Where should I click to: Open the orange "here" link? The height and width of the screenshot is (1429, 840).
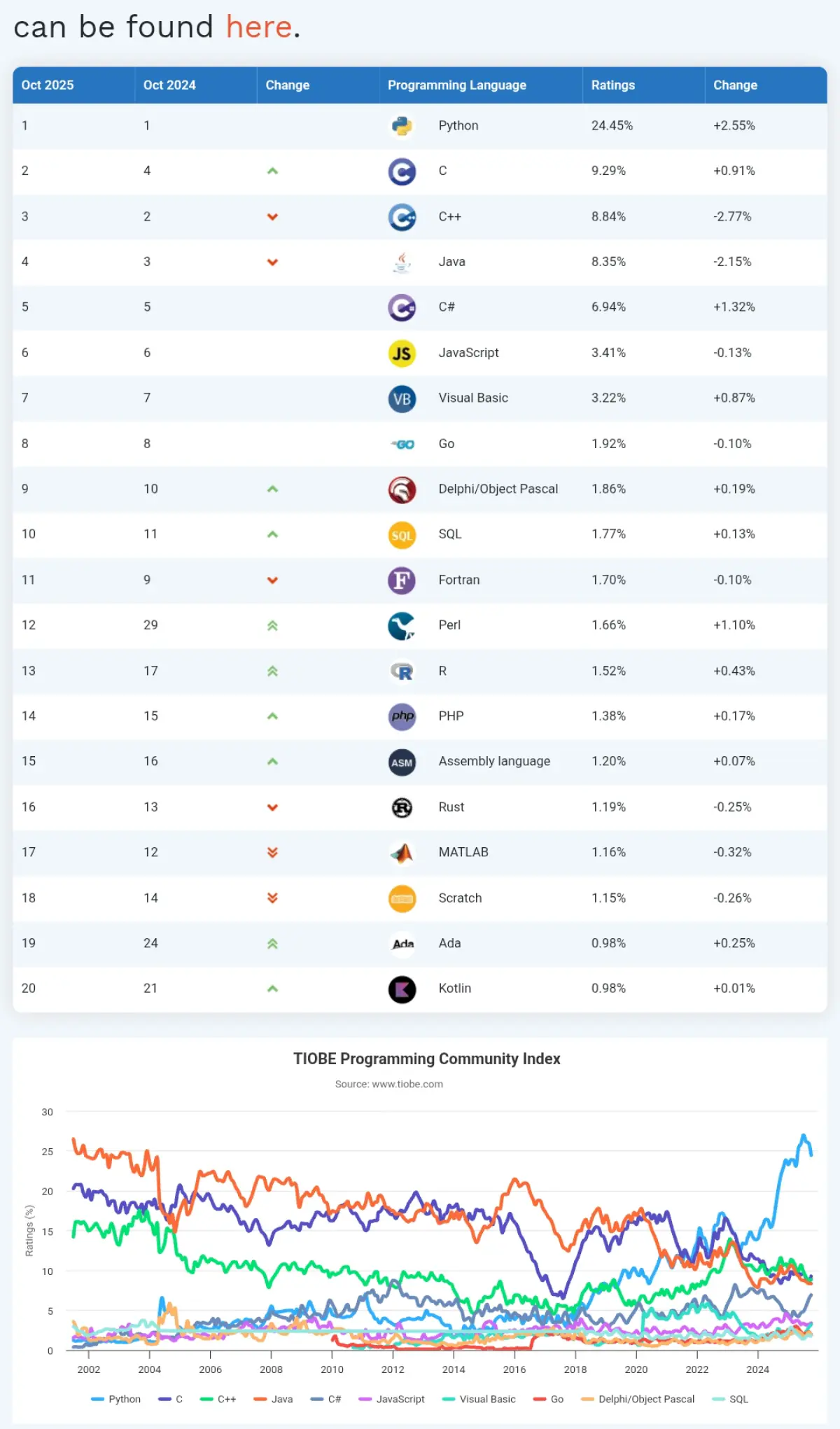[x=258, y=27]
